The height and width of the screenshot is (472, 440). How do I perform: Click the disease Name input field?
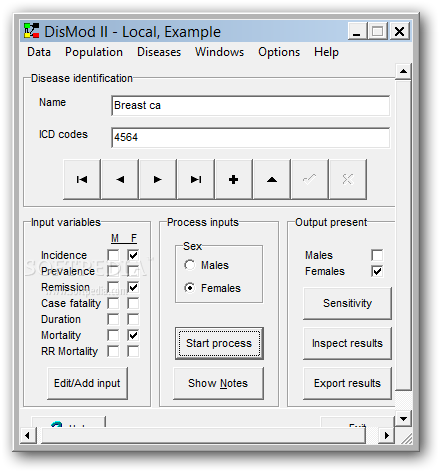(x=251, y=105)
